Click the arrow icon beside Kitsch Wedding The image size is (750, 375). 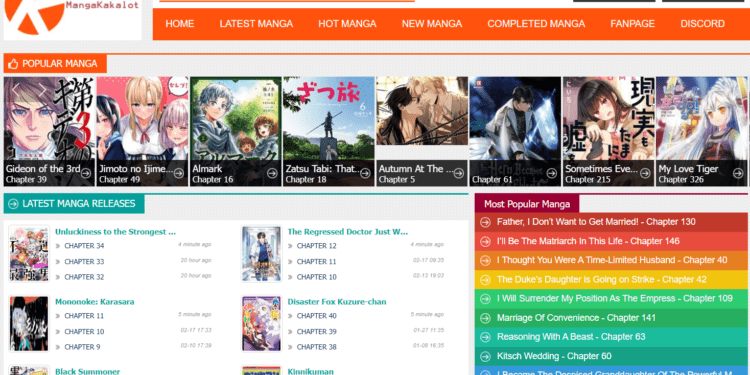click(485, 356)
